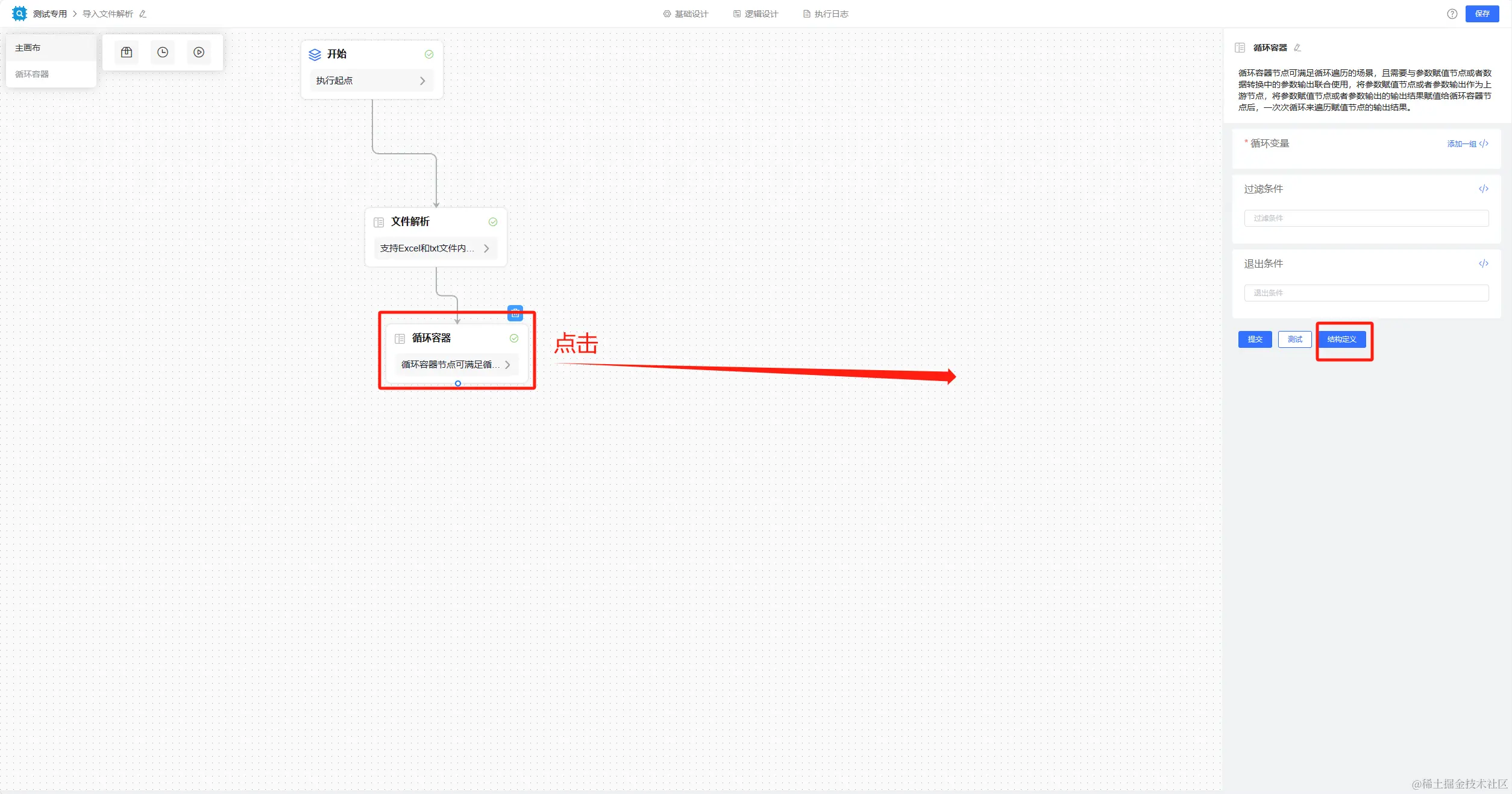Screen dimensions: 1512x794
Task: Click the green check status on 开始 node
Action: pos(429,54)
